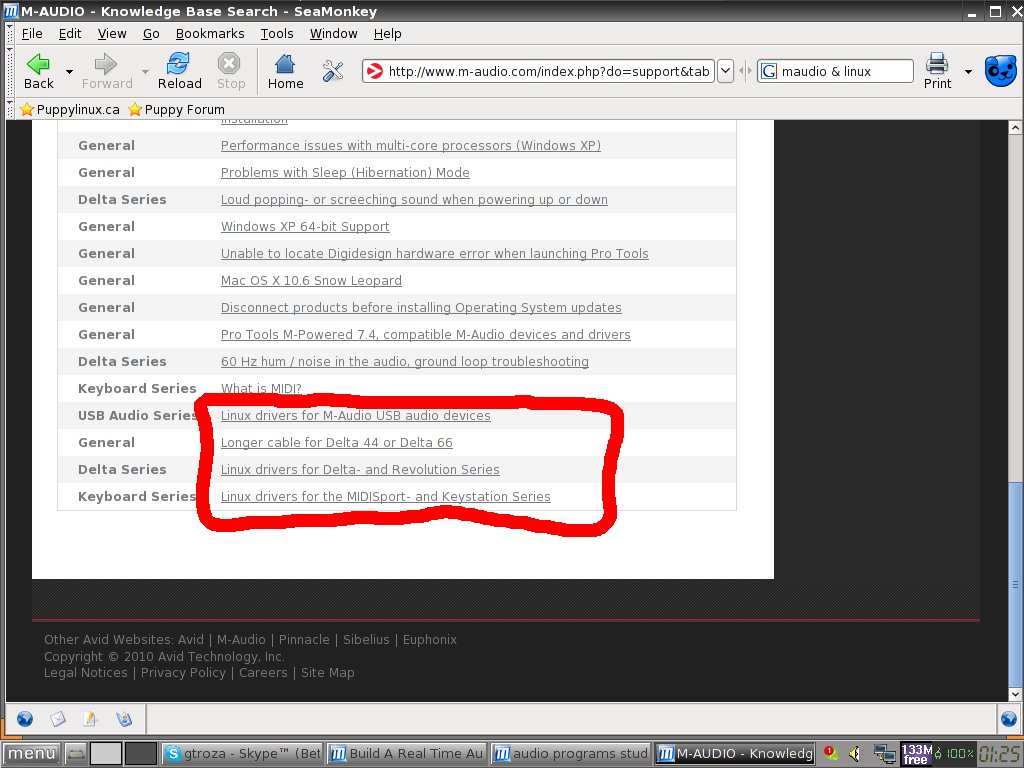Image resolution: width=1024 pixels, height=768 pixels.
Task: Switch to 'audio programs stud' taskbar window
Action: point(571,754)
